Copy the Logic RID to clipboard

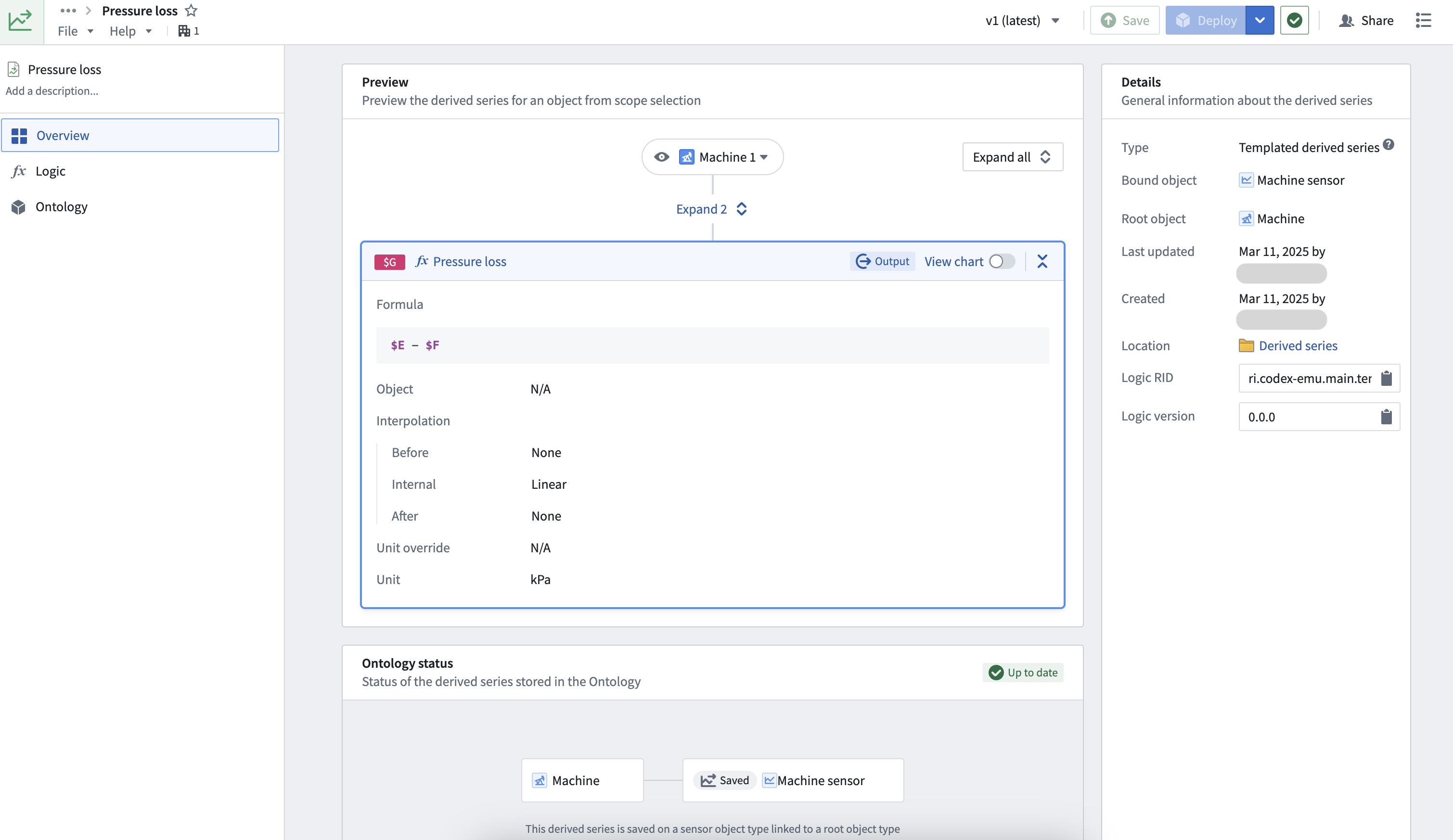point(1387,378)
